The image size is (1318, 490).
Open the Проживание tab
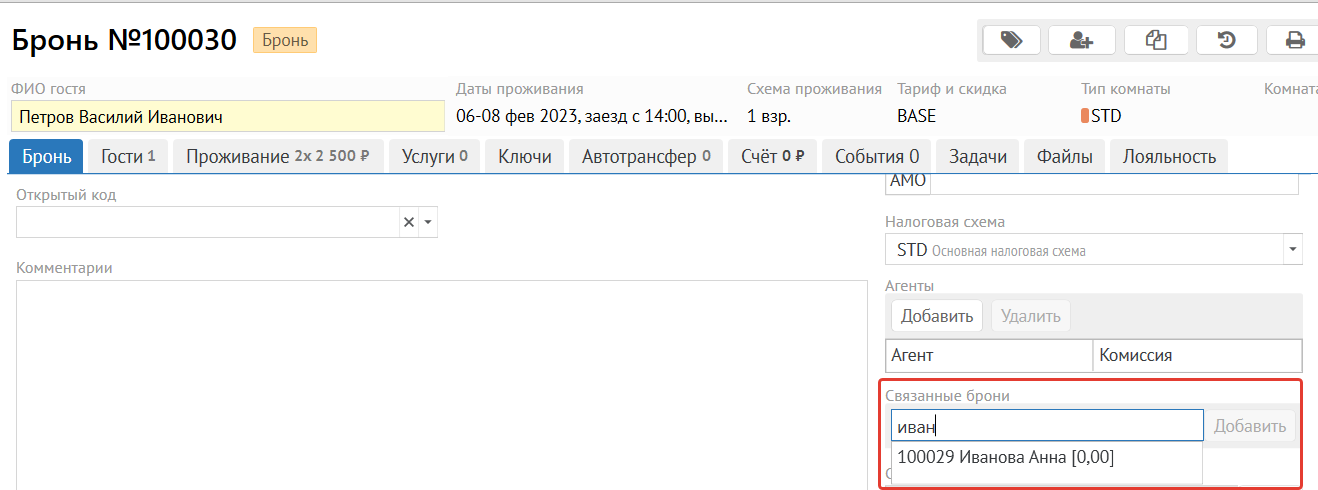(278, 156)
